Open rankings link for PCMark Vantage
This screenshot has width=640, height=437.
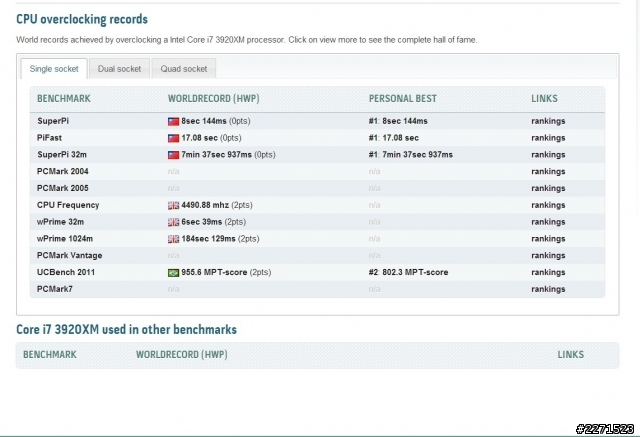[x=548, y=255]
